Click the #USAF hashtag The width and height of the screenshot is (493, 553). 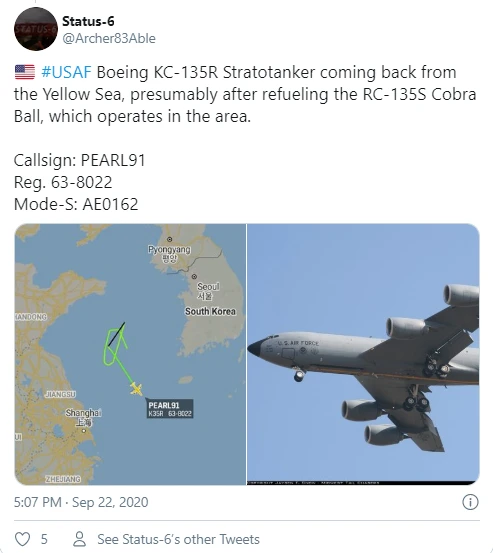(66, 72)
